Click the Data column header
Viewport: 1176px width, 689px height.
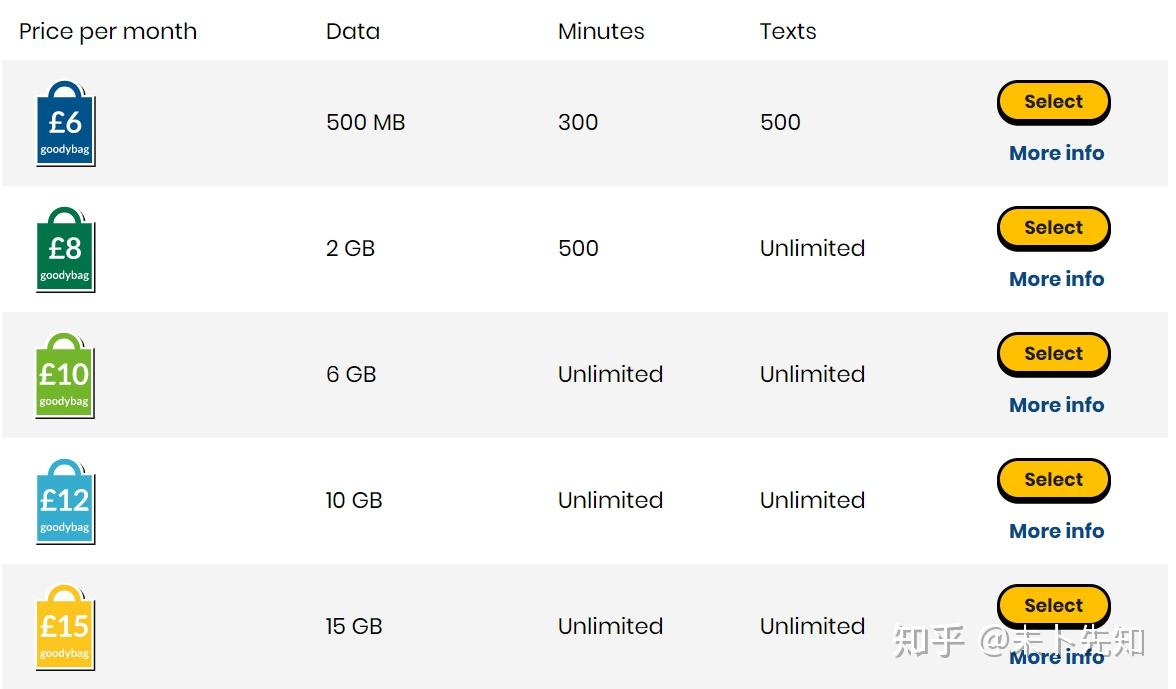coord(353,32)
